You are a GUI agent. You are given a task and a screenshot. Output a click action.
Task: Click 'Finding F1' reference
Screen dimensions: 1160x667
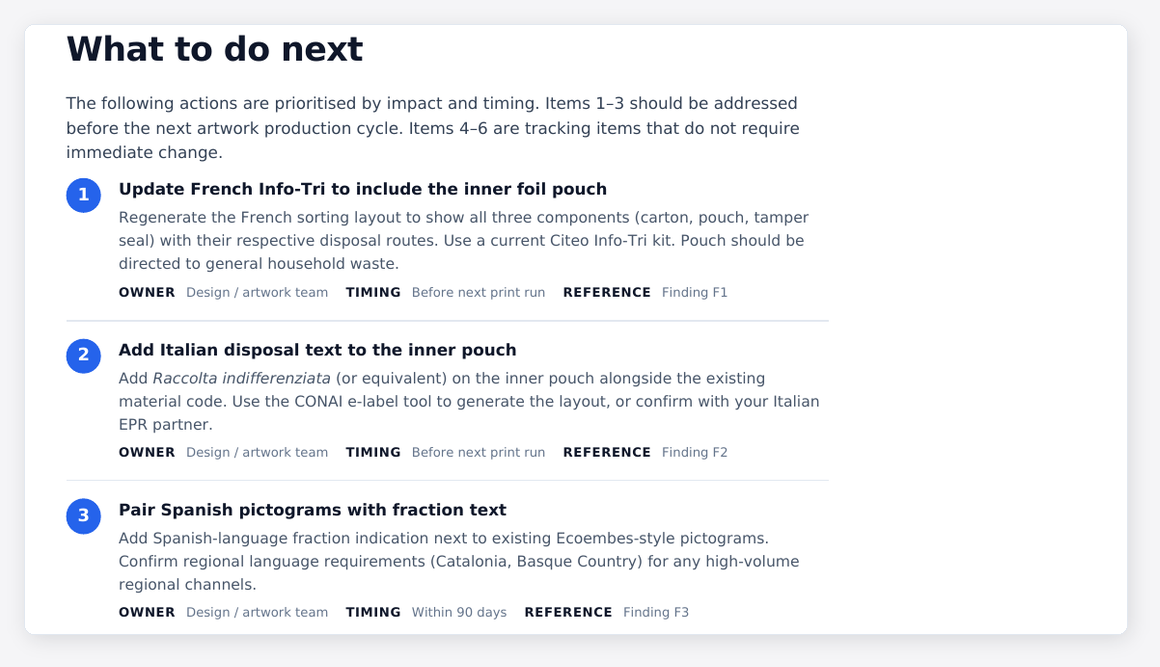[x=695, y=292]
